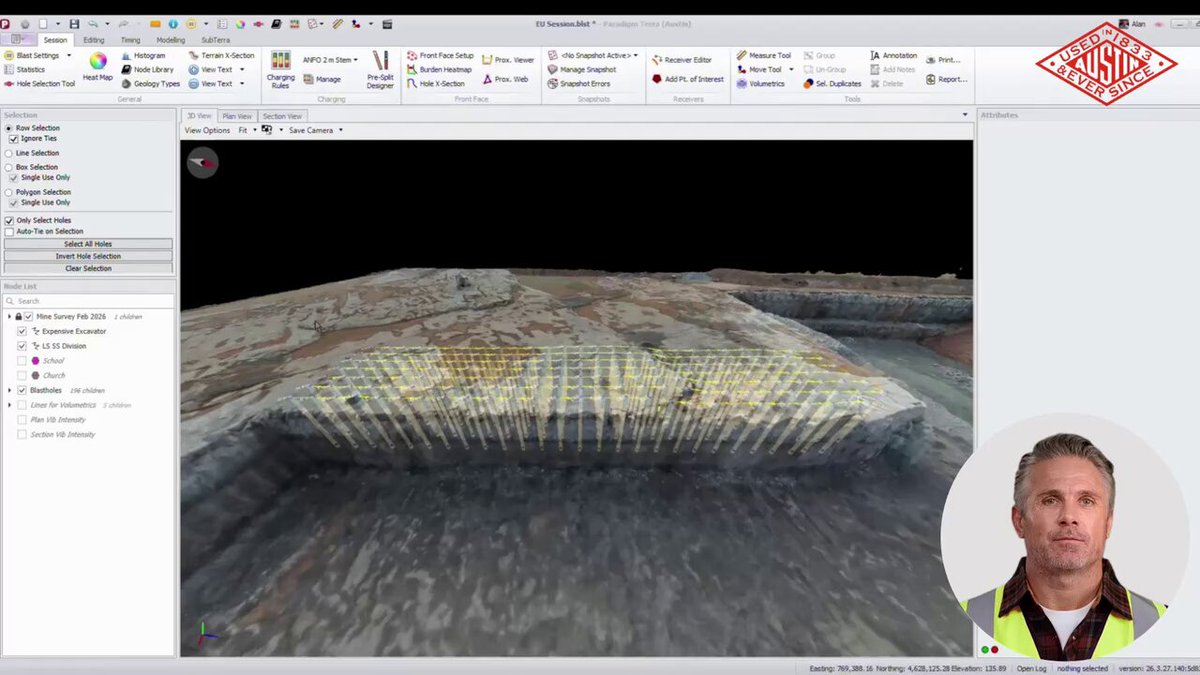Launch the Pre-Split Designer
Viewport: 1200px width, 675px height.
point(380,70)
